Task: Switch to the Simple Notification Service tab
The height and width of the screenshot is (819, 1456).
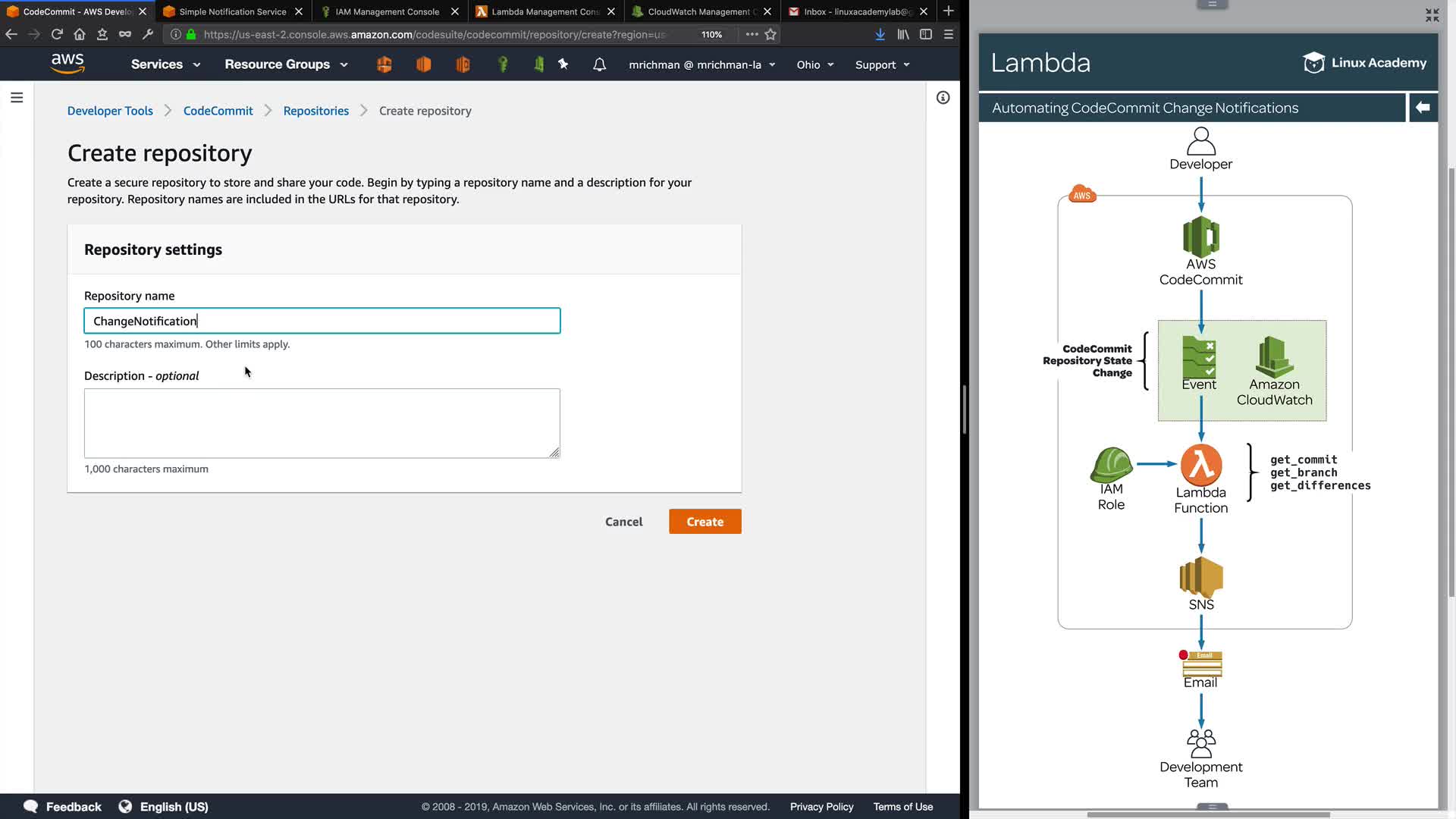Action: pyautogui.click(x=232, y=11)
